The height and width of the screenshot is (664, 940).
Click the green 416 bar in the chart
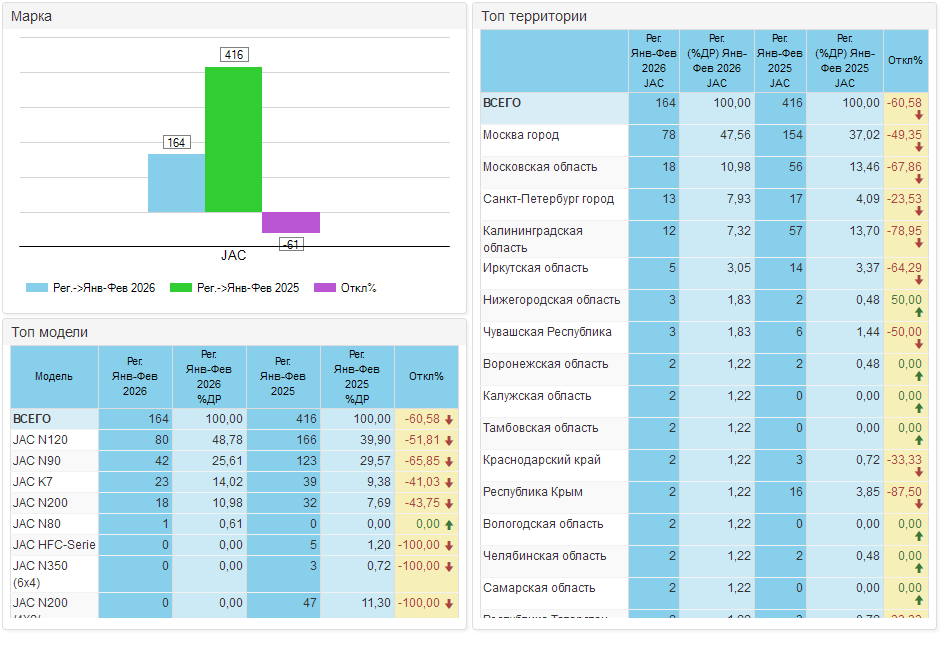click(x=234, y=139)
